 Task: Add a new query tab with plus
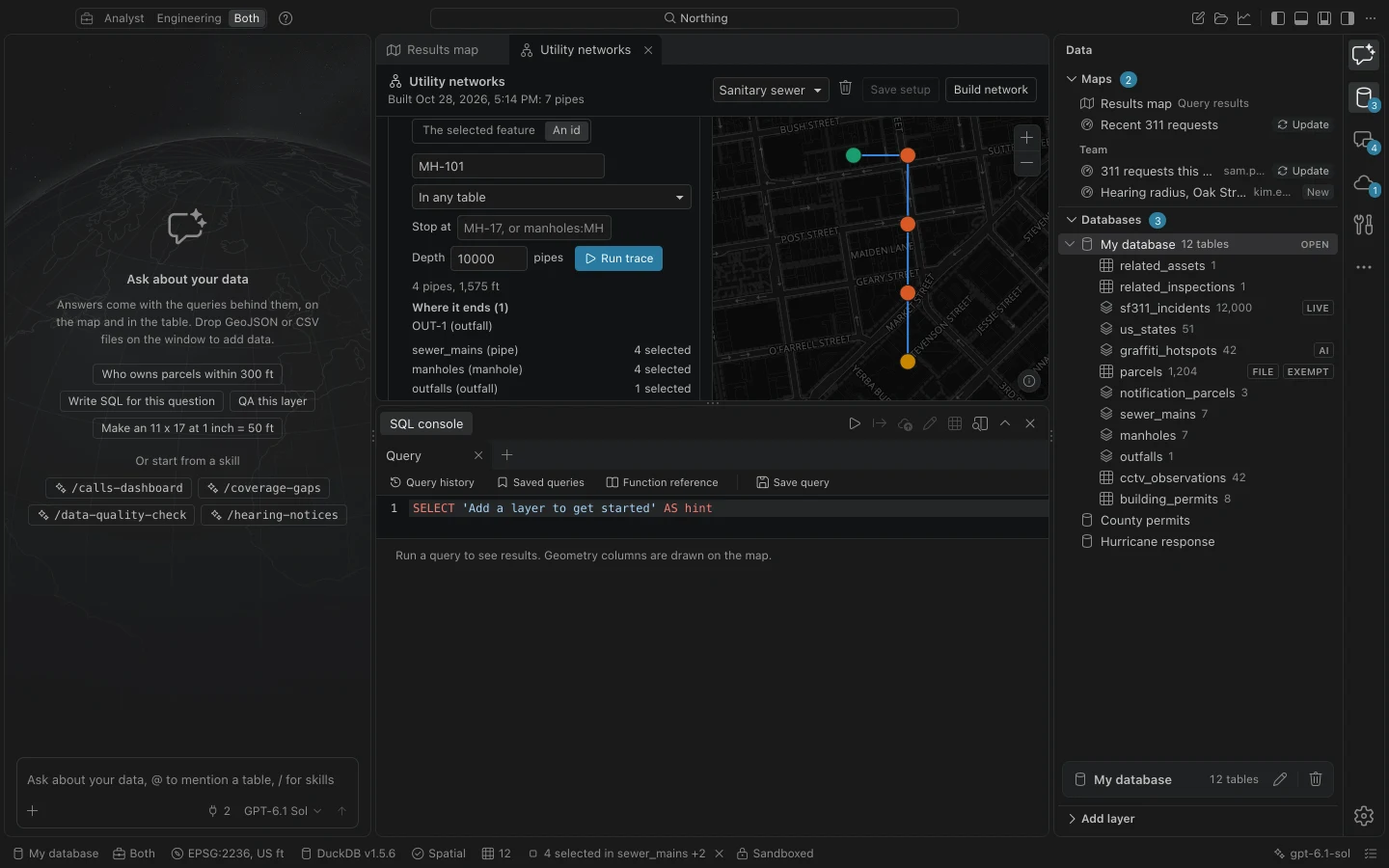[507, 455]
